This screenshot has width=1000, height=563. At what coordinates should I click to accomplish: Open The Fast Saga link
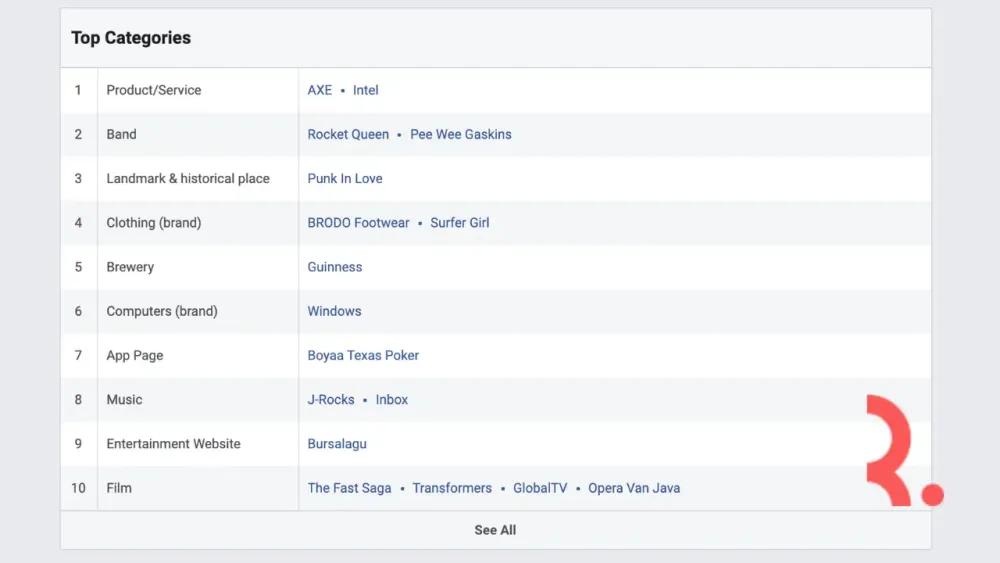click(x=349, y=488)
